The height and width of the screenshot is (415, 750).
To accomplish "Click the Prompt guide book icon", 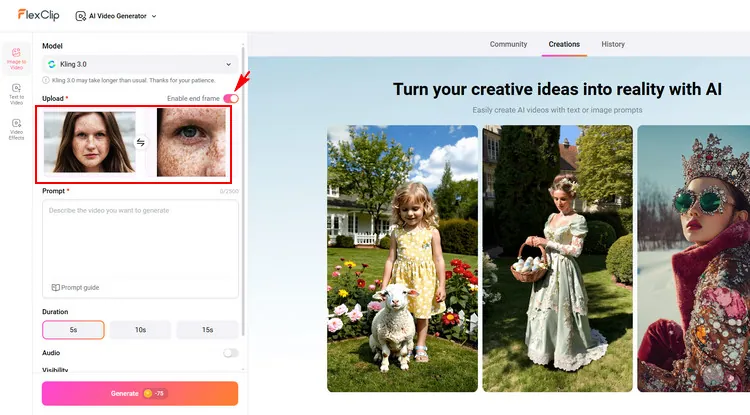I will [55, 287].
